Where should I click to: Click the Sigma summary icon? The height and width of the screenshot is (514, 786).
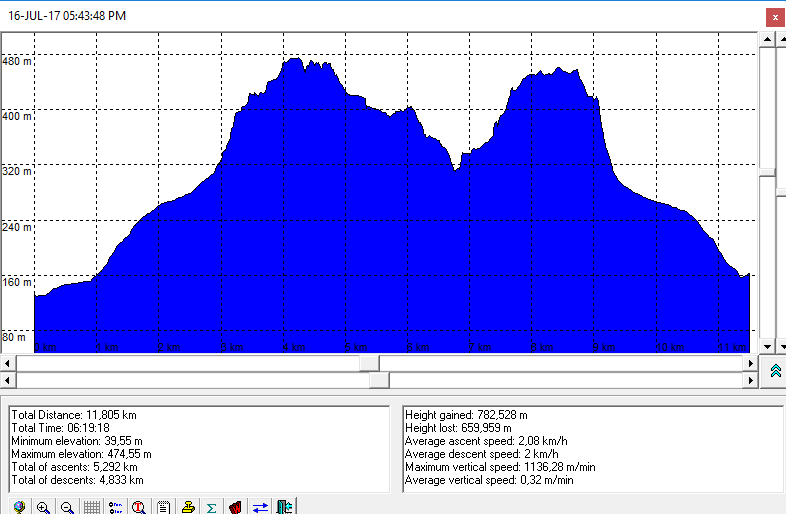[211, 507]
